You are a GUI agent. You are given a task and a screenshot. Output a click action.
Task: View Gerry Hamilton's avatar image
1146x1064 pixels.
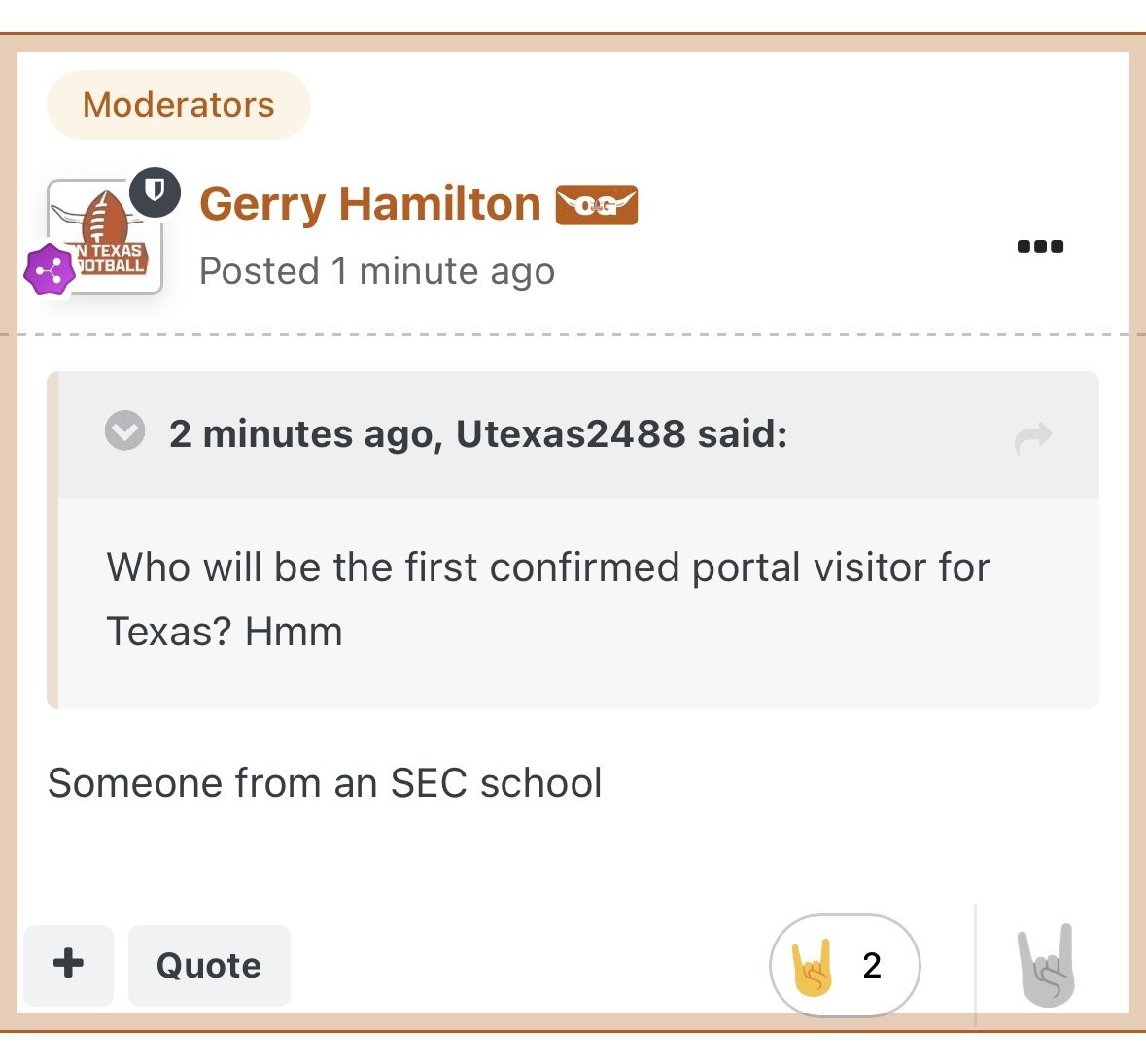(x=106, y=238)
